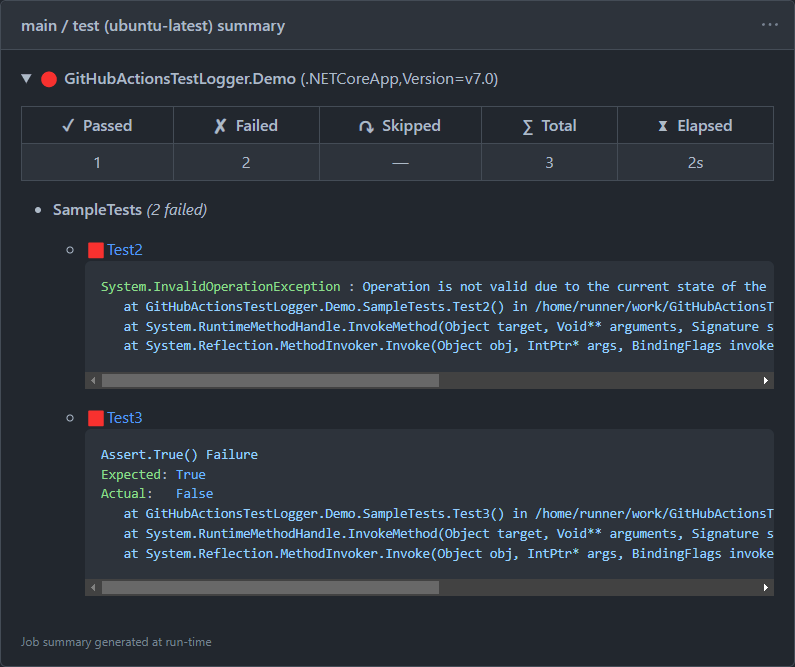This screenshot has height=667, width=795.
Task: Click the Total sigma icon
Action: click(x=527, y=126)
